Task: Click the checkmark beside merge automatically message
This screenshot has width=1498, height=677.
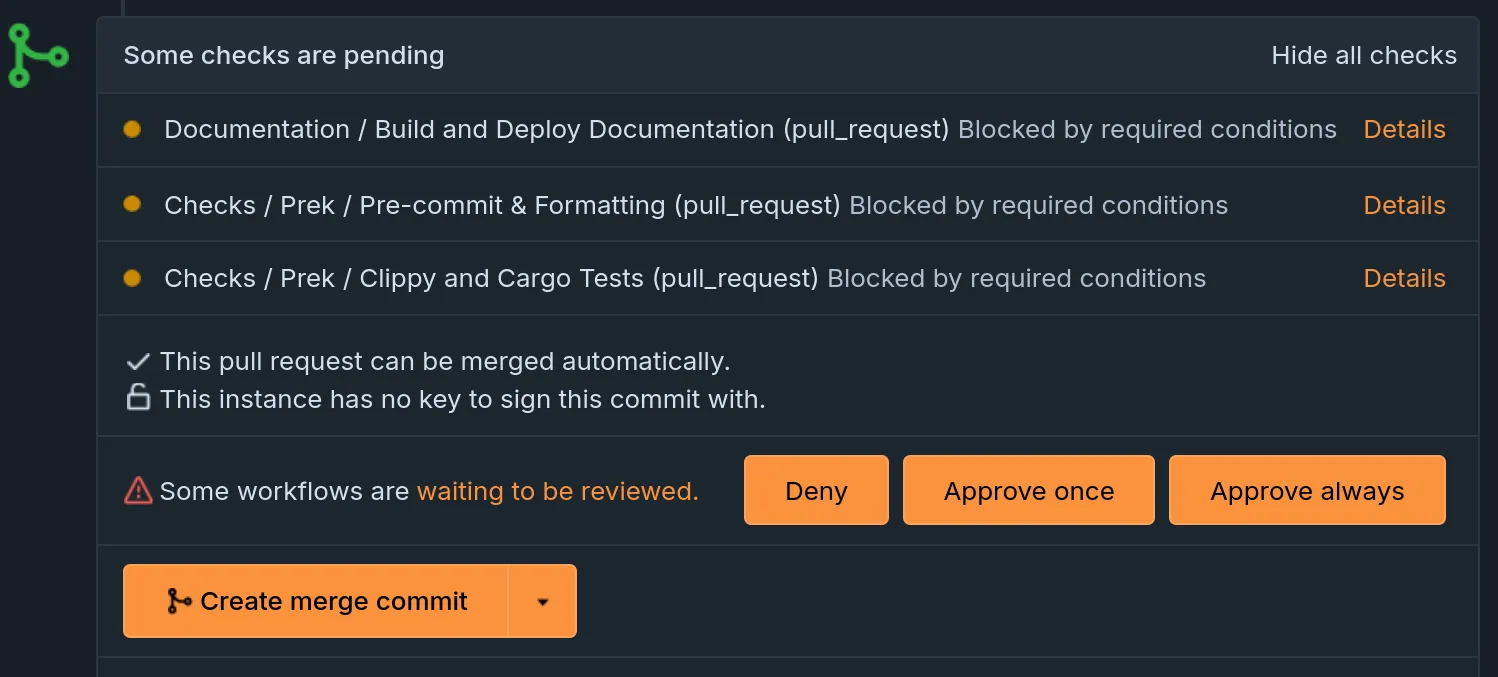Action: (x=138, y=361)
